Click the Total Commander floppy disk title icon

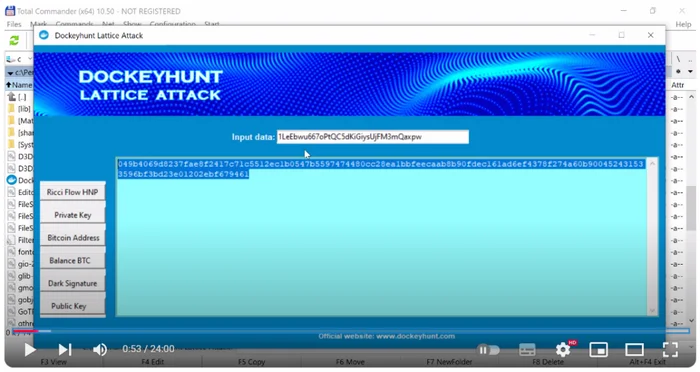pos(10,11)
